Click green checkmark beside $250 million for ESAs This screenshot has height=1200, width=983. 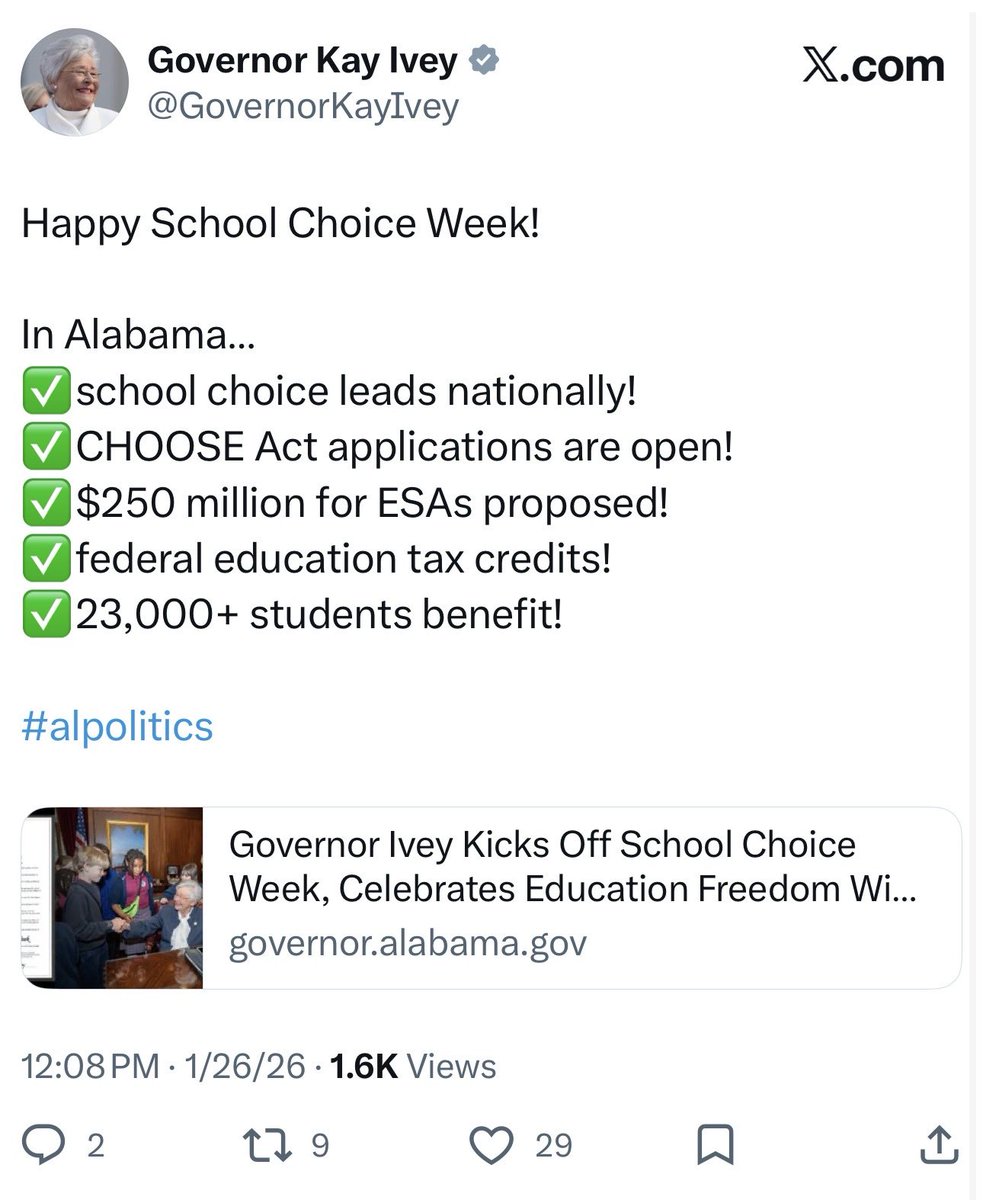(46, 503)
